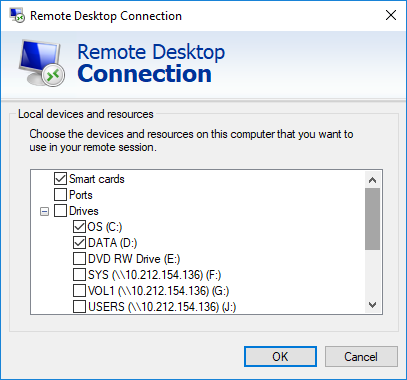Viewport: 407px width, 380px height.
Task: Select the 'USERS (\\10.212.154.136) (J:)' label
Action: tap(162, 307)
